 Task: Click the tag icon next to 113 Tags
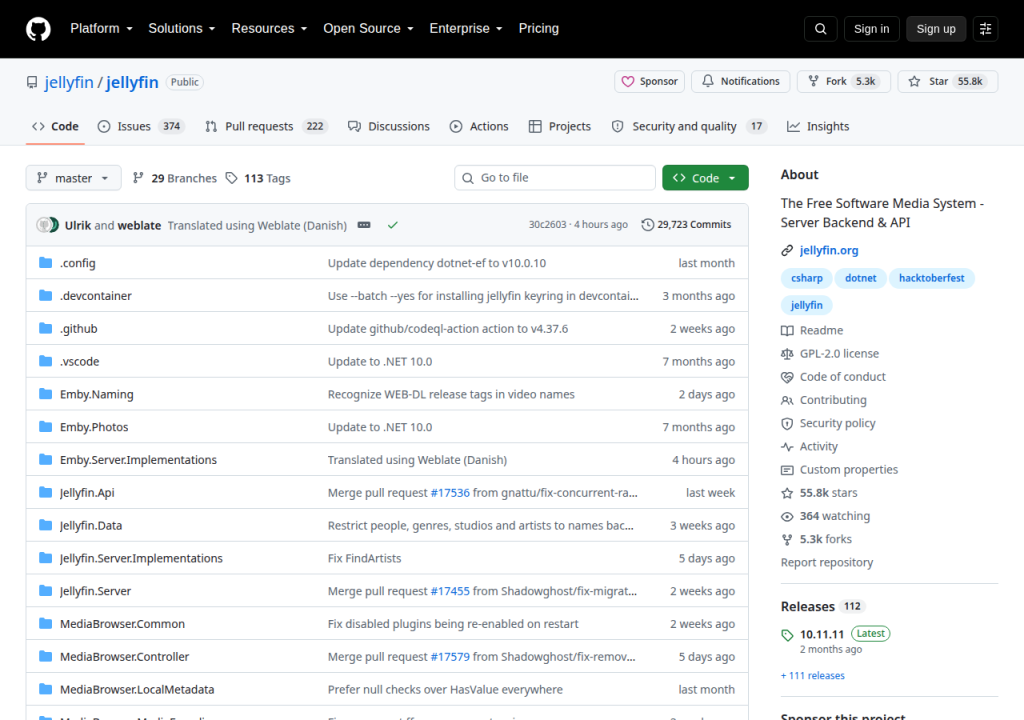231,178
